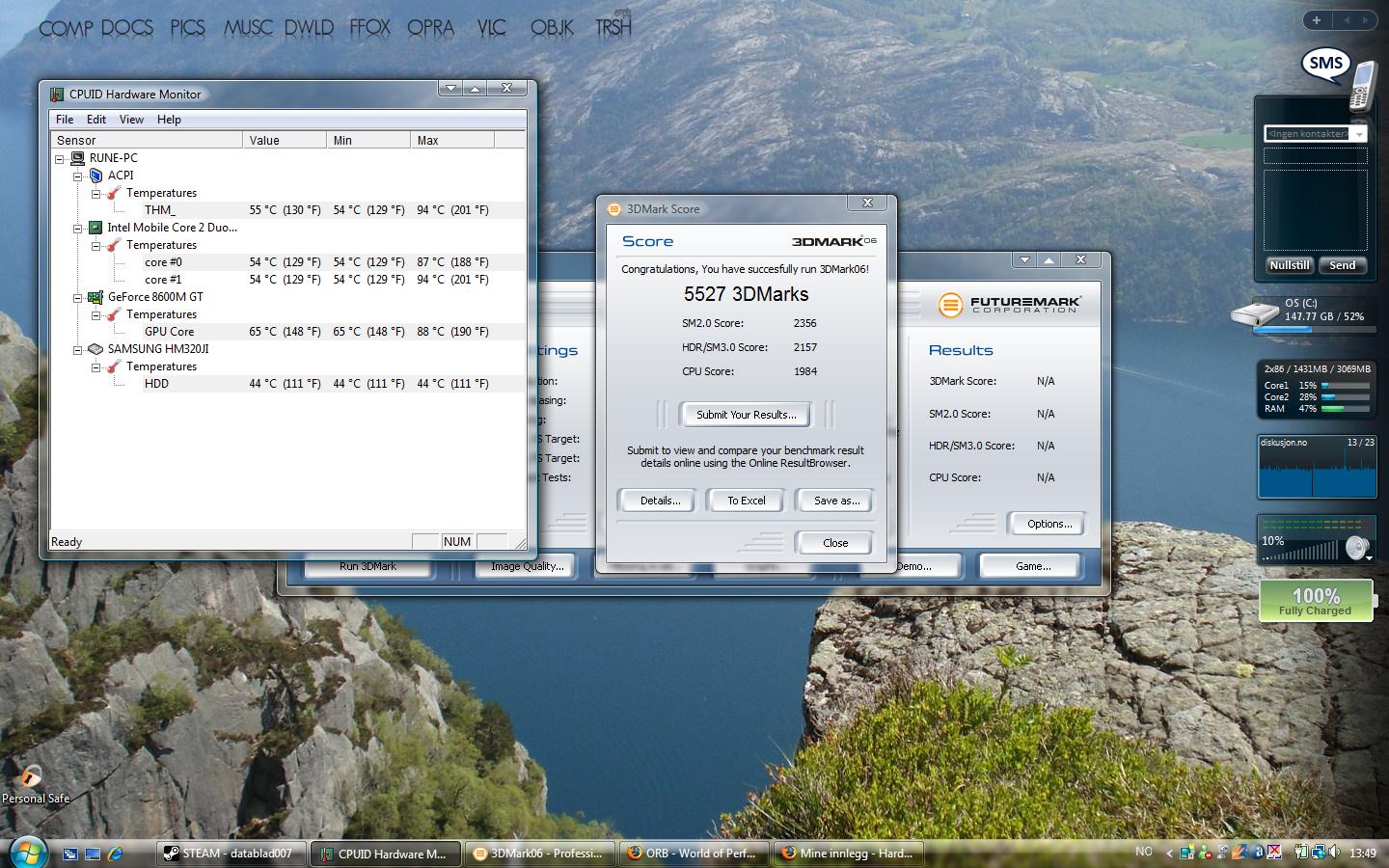The width and height of the screenshot is (1389, 868).
Task: Open Help menu in Hardware Monitor
Action: pyautogui.click(x=169, y=120)
